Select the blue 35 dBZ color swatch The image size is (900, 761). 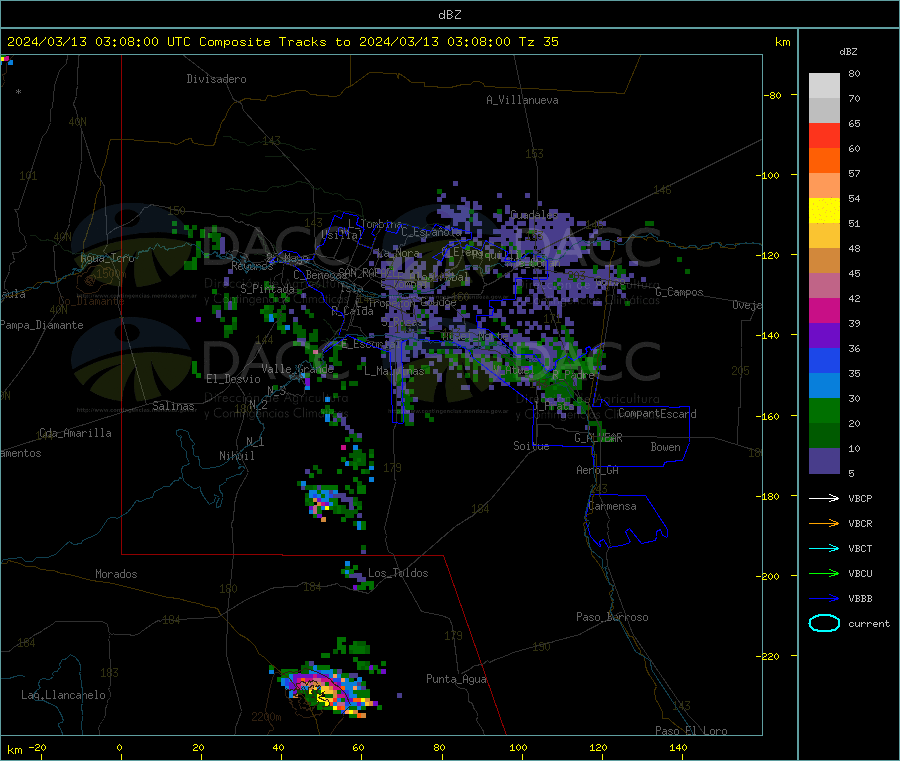point(824,360)
